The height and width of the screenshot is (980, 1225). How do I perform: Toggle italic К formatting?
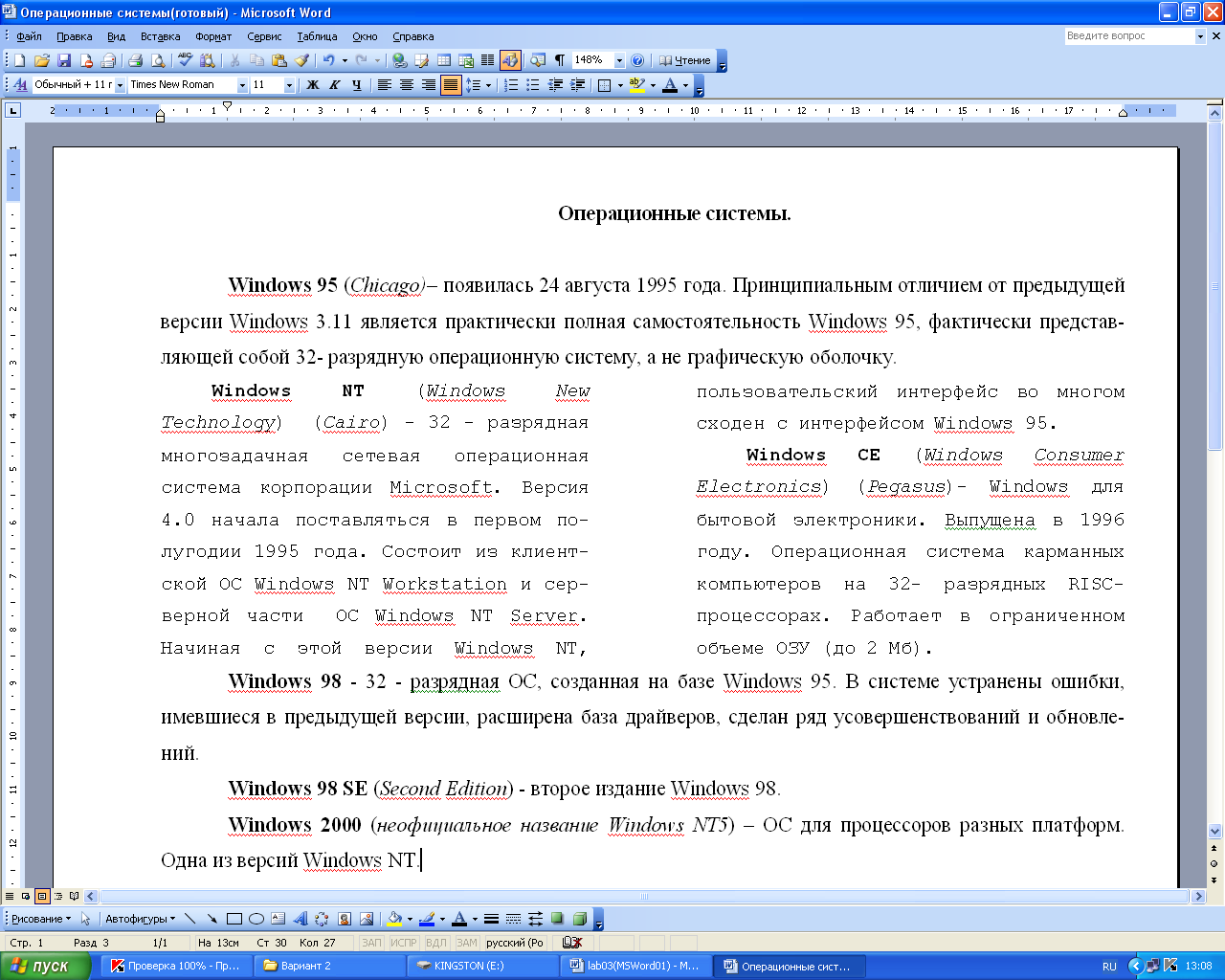point(334,85)
